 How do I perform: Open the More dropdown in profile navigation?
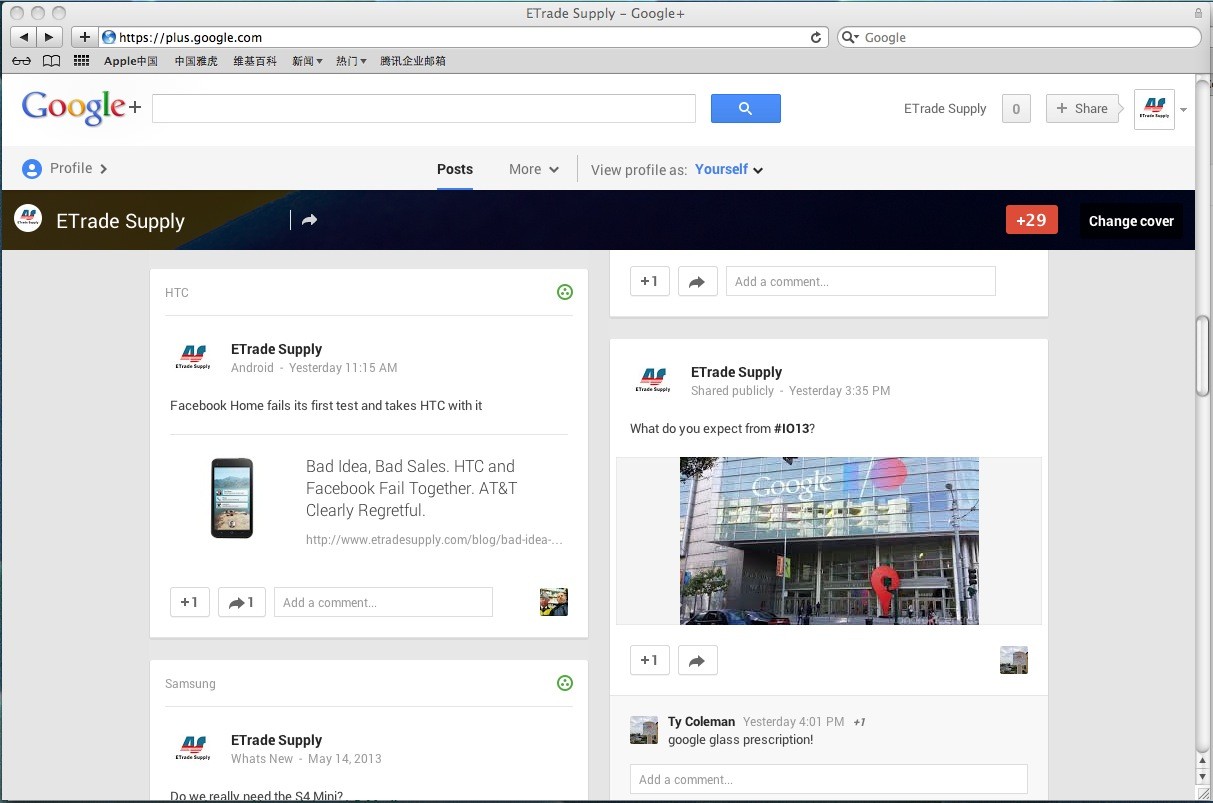[x=534, y=170]
